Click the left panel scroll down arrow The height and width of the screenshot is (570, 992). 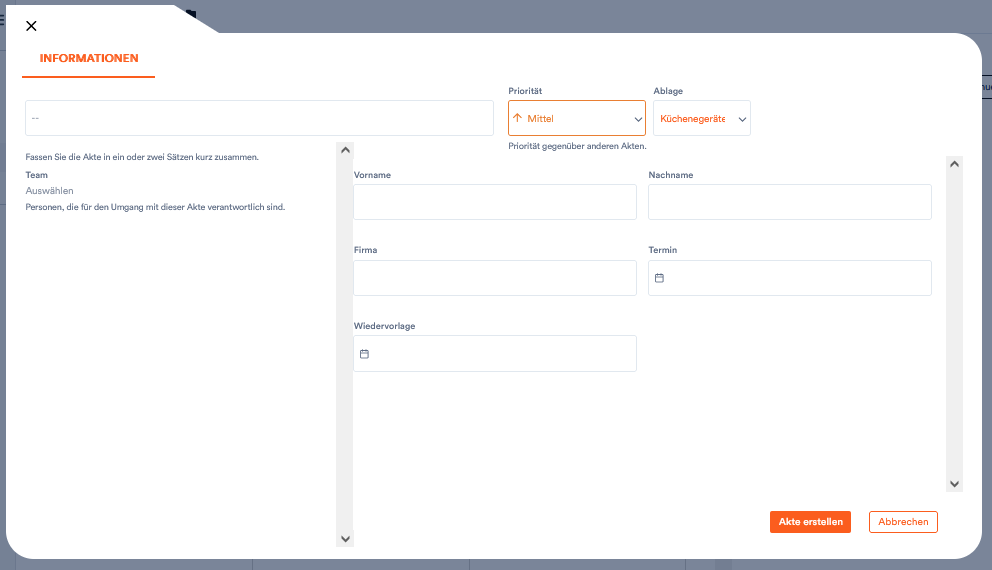(x=345, y=539)
